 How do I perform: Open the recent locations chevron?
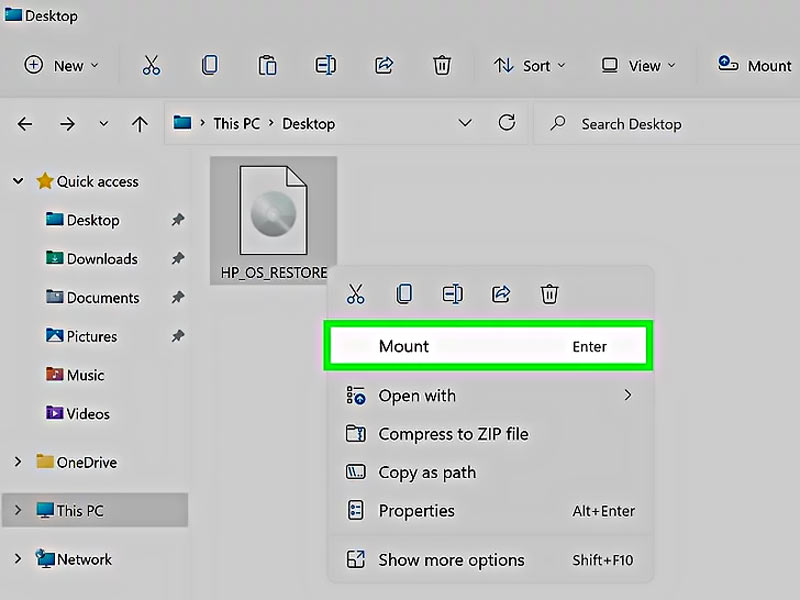point(104,123)
